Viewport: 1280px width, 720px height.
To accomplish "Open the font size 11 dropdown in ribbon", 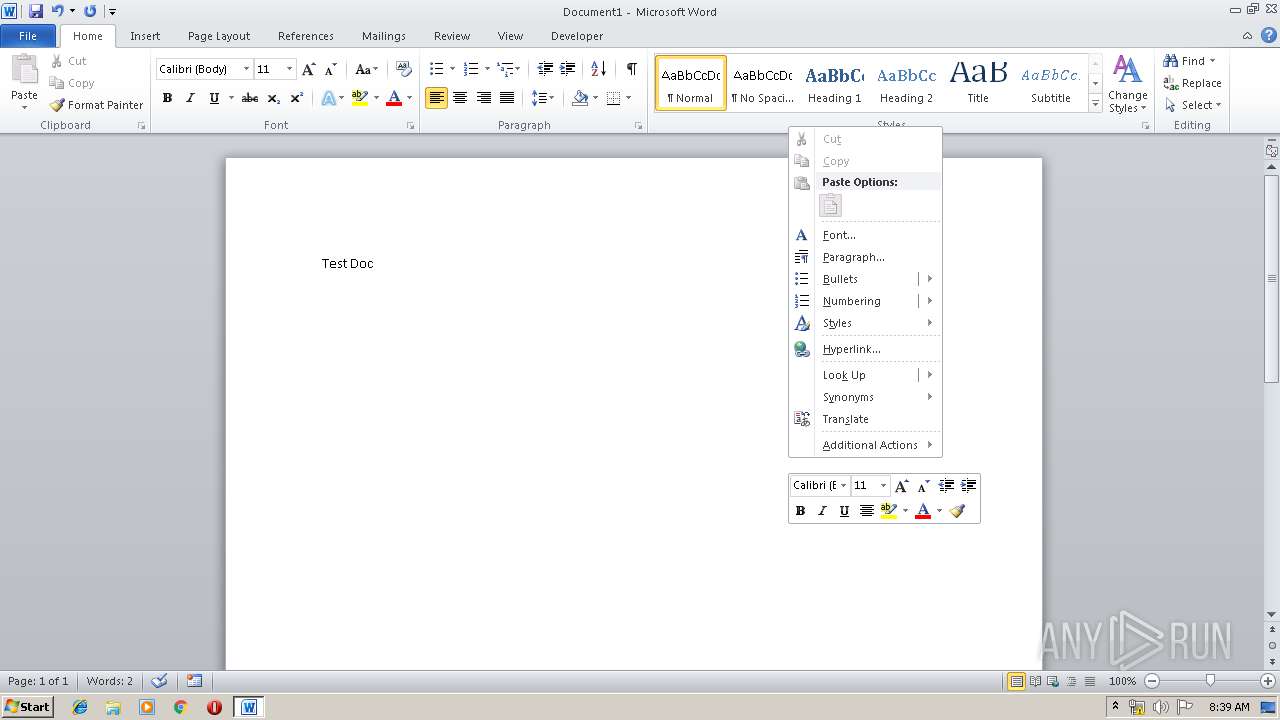I will (x=290, y=69).
